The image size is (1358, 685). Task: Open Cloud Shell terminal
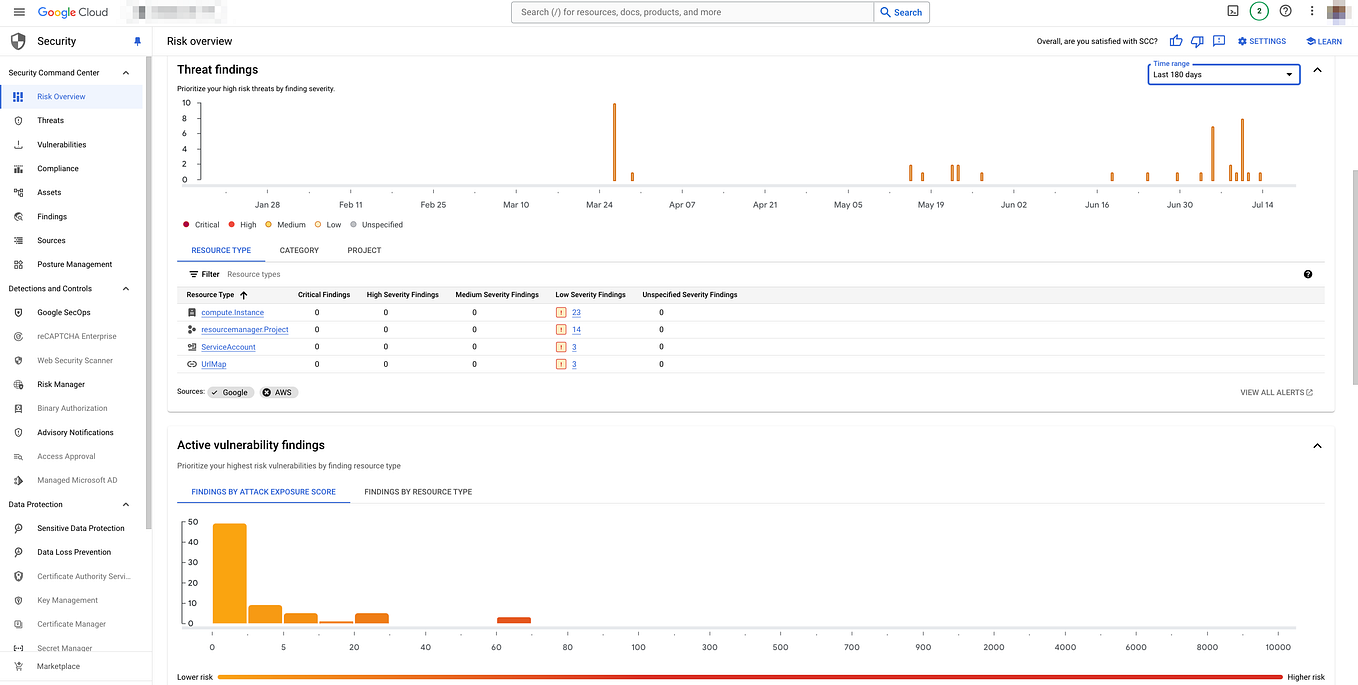(1232, 11)
